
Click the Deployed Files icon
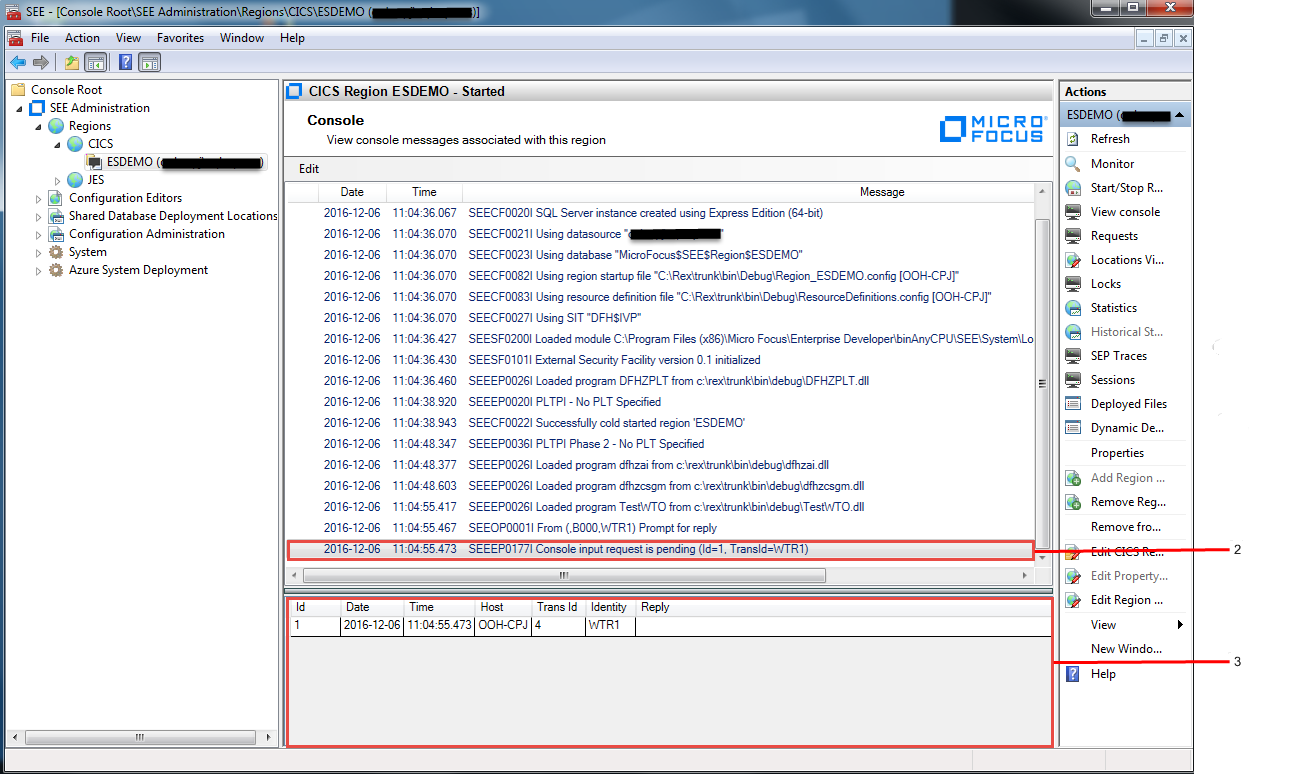click(x=1073, y=404)
